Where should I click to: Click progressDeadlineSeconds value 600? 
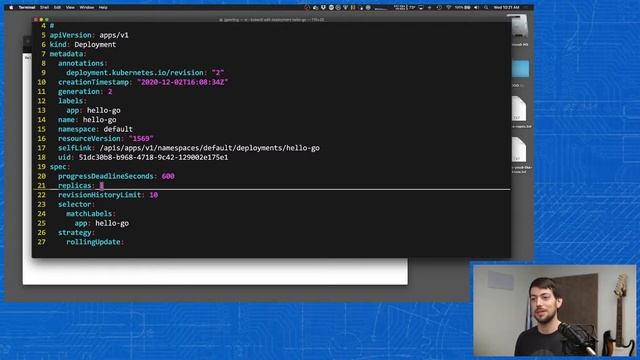[168, 176]
